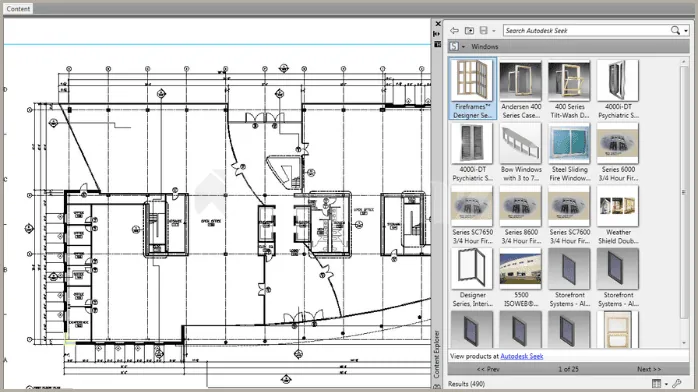Expand search options arrow next to magnifier
Viewport: 698px width, 392px height.
[686, 31]
